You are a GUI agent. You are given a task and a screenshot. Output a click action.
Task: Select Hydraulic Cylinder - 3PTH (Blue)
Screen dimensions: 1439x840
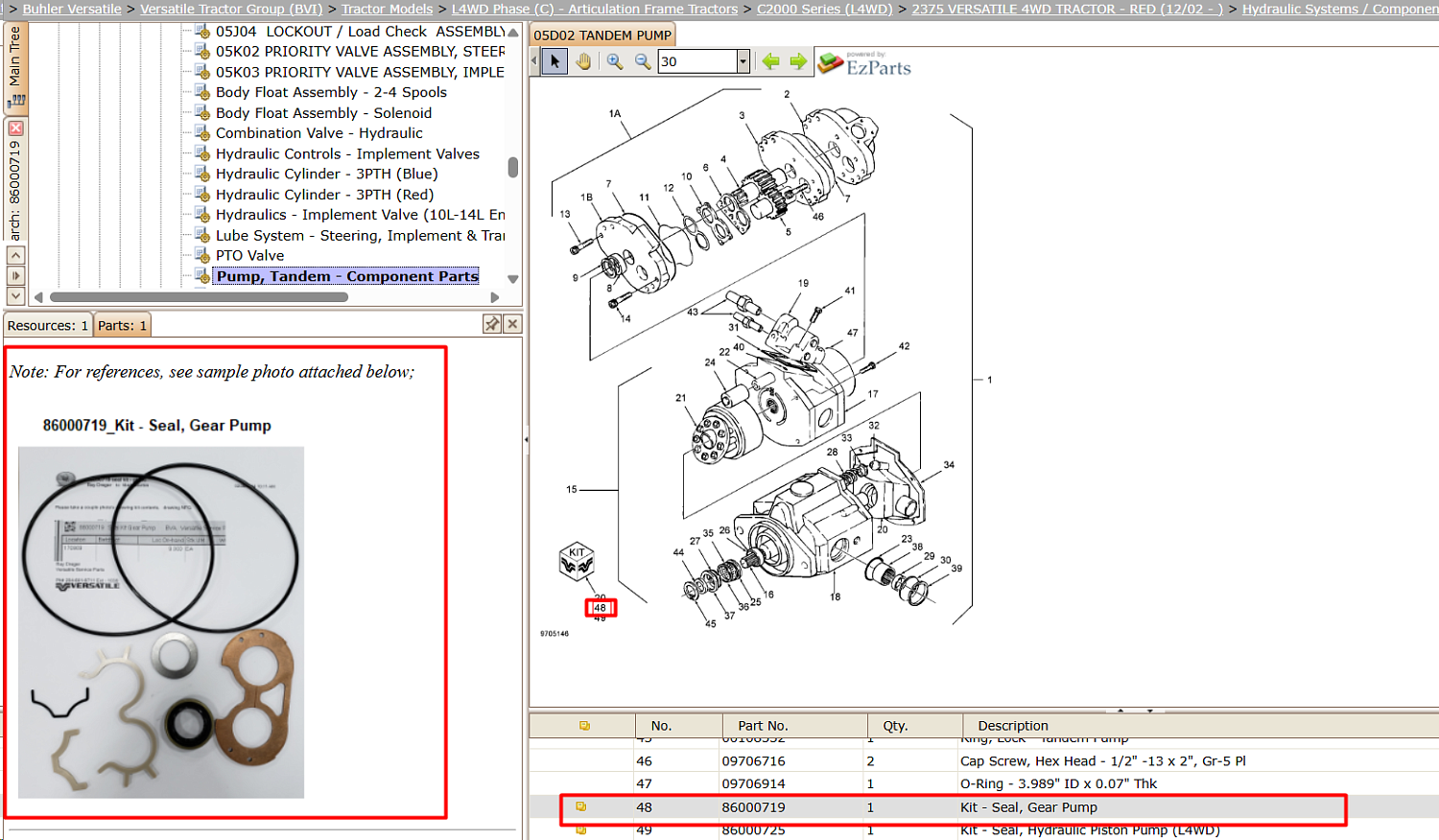coord(326,174)
